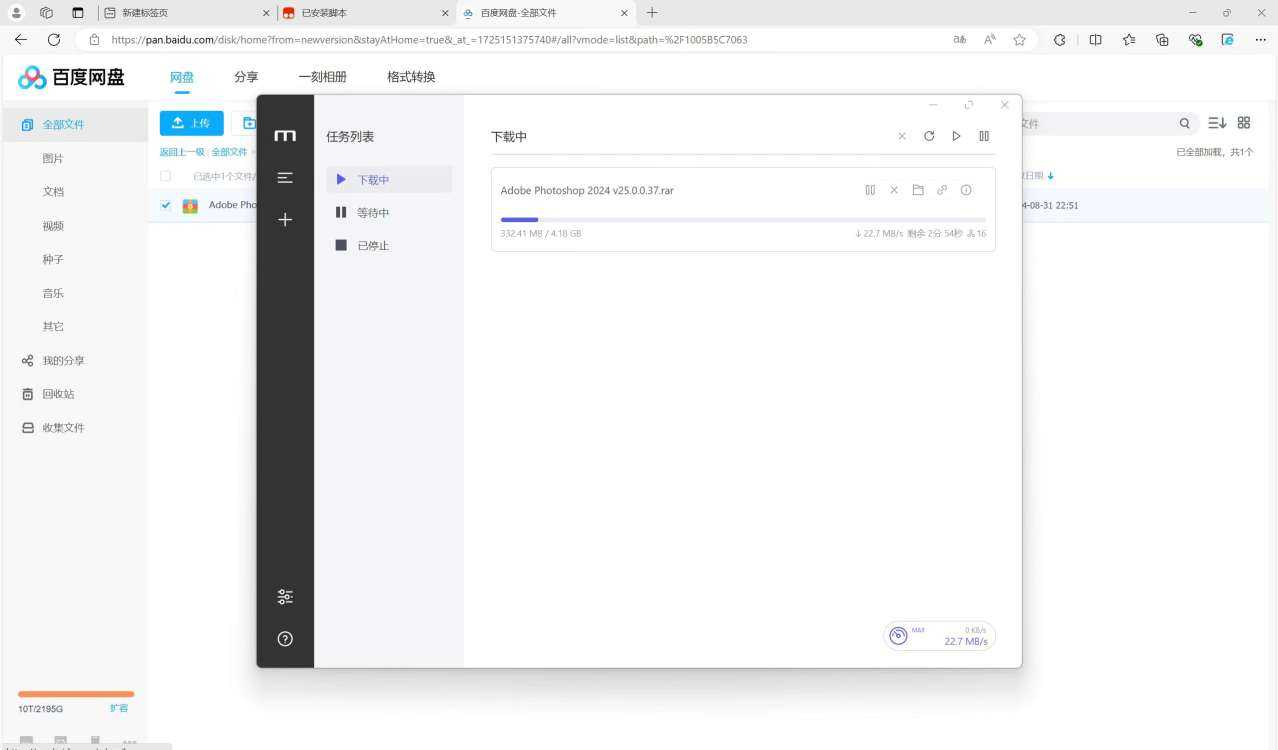Click the translate icon in address bar

tap(960, 40)
